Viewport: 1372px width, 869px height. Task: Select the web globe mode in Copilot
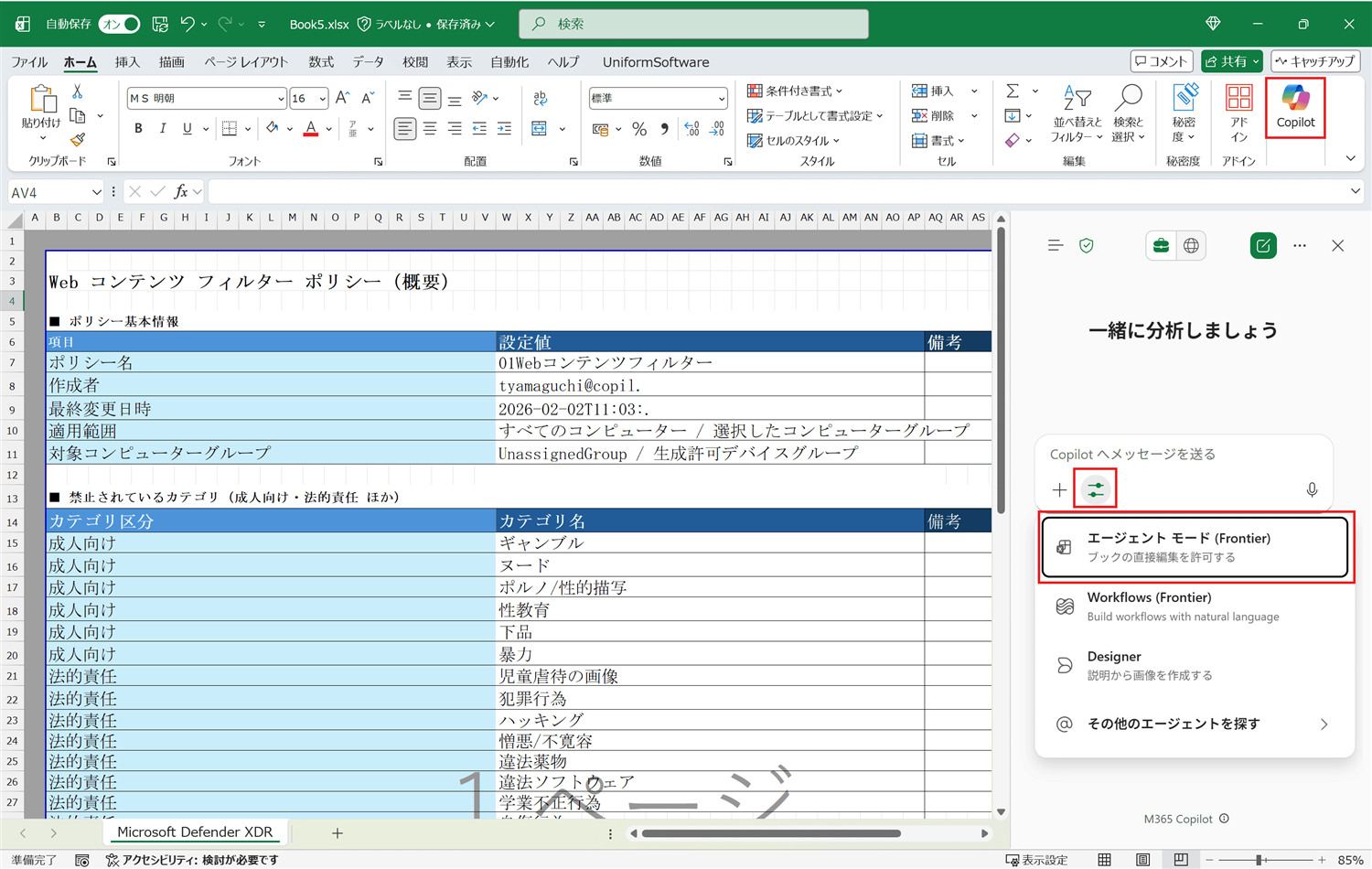(x=1191, y=245)
